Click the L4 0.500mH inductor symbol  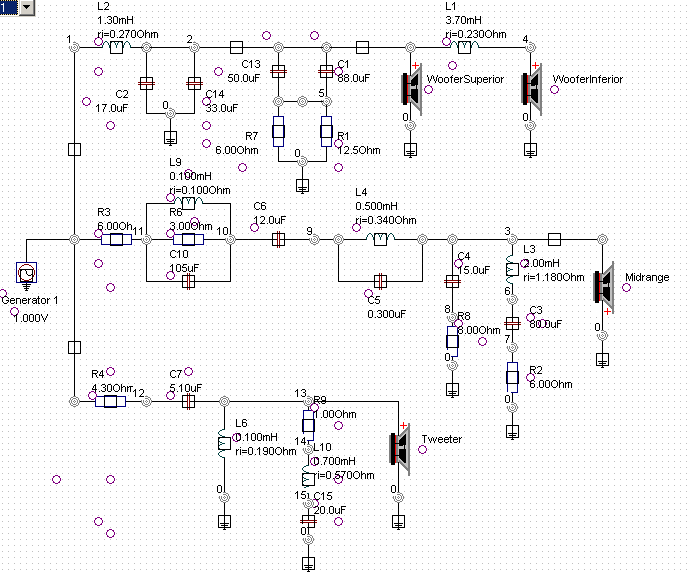(x=380, y=239)
